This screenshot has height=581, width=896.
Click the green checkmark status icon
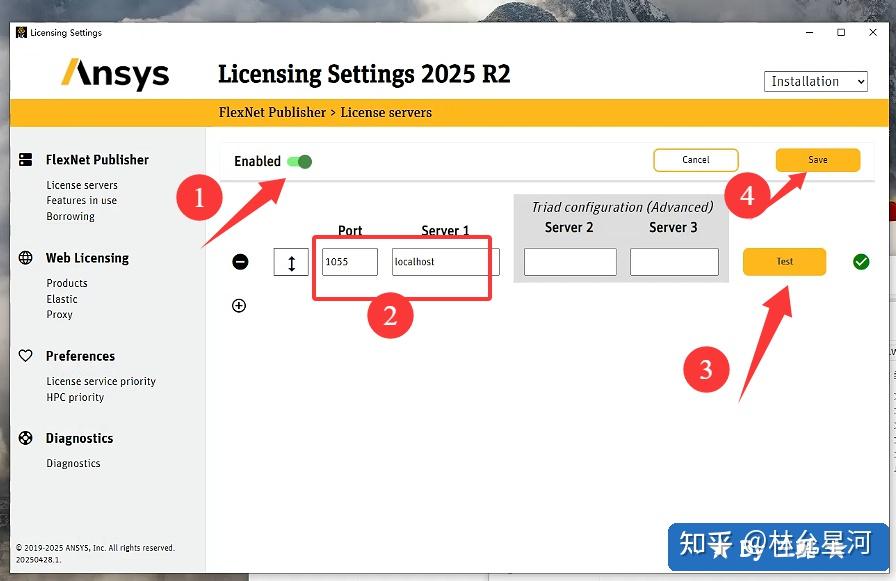[x=860, y=261]
